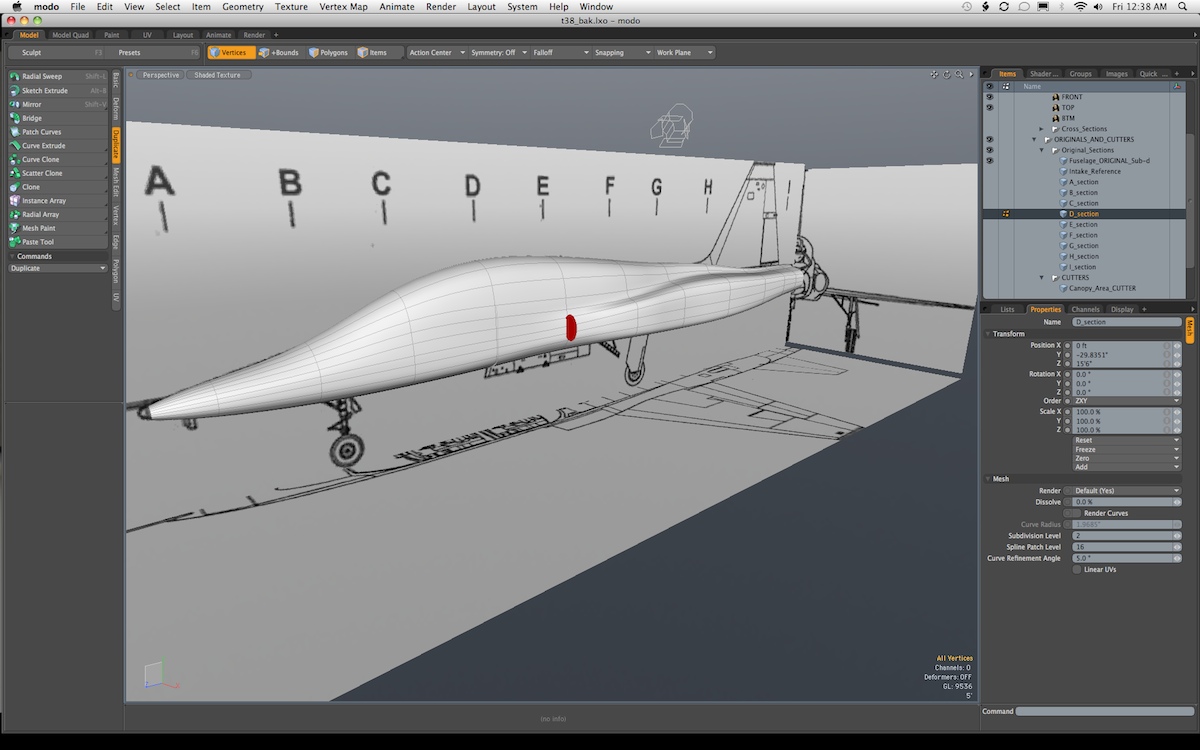Click the Shaded Texture viewport button
This screenshot has height=750, width=1200.
pyautogui.click(x=217, y=75)
